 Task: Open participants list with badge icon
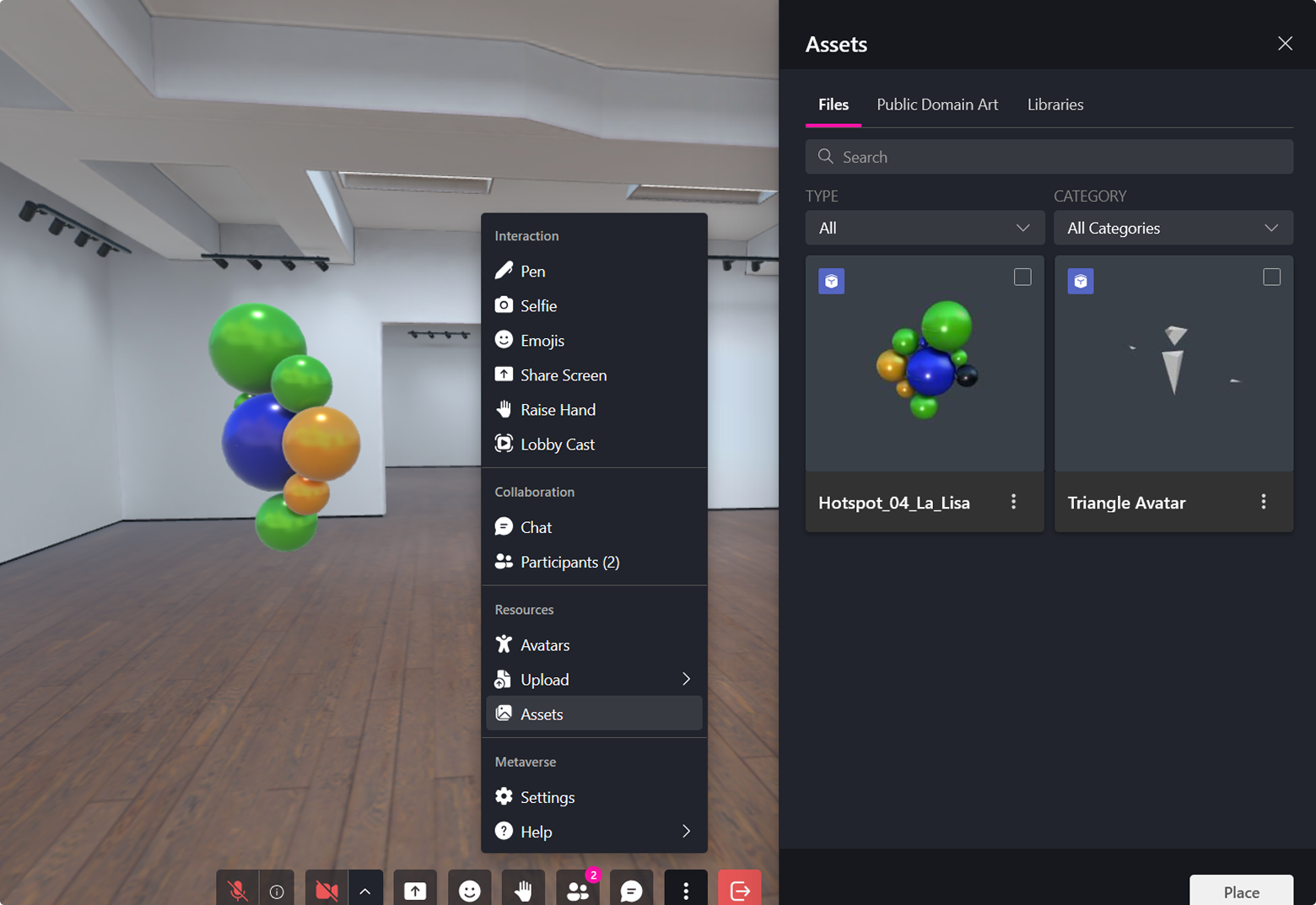click(x=578, y=890)
